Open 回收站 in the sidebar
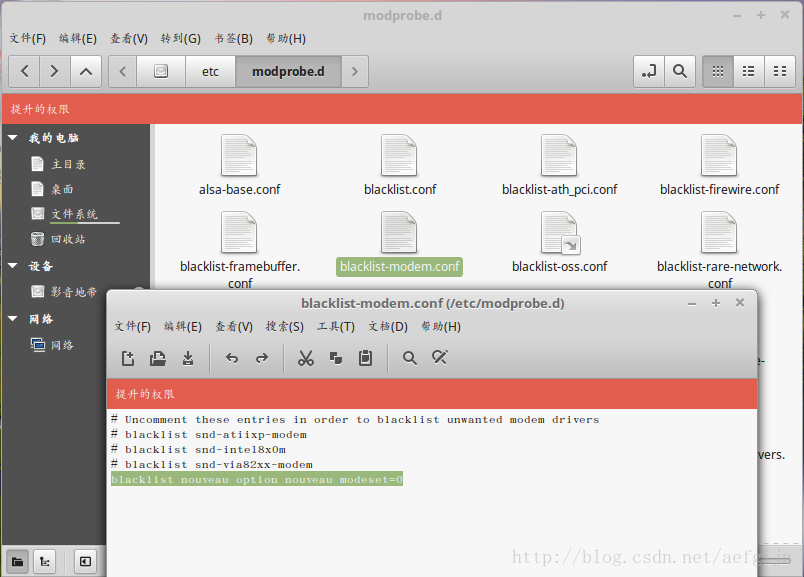This screenshot has height=577, width=804. pos(68,239)
